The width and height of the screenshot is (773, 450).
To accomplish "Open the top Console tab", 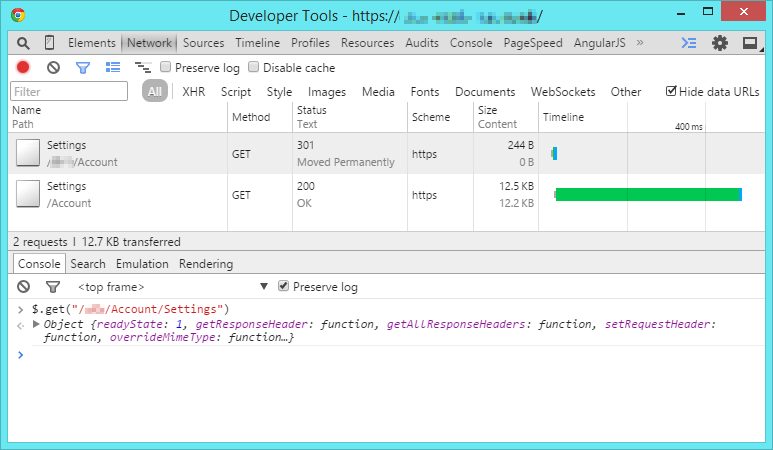I will coord(471,43).
